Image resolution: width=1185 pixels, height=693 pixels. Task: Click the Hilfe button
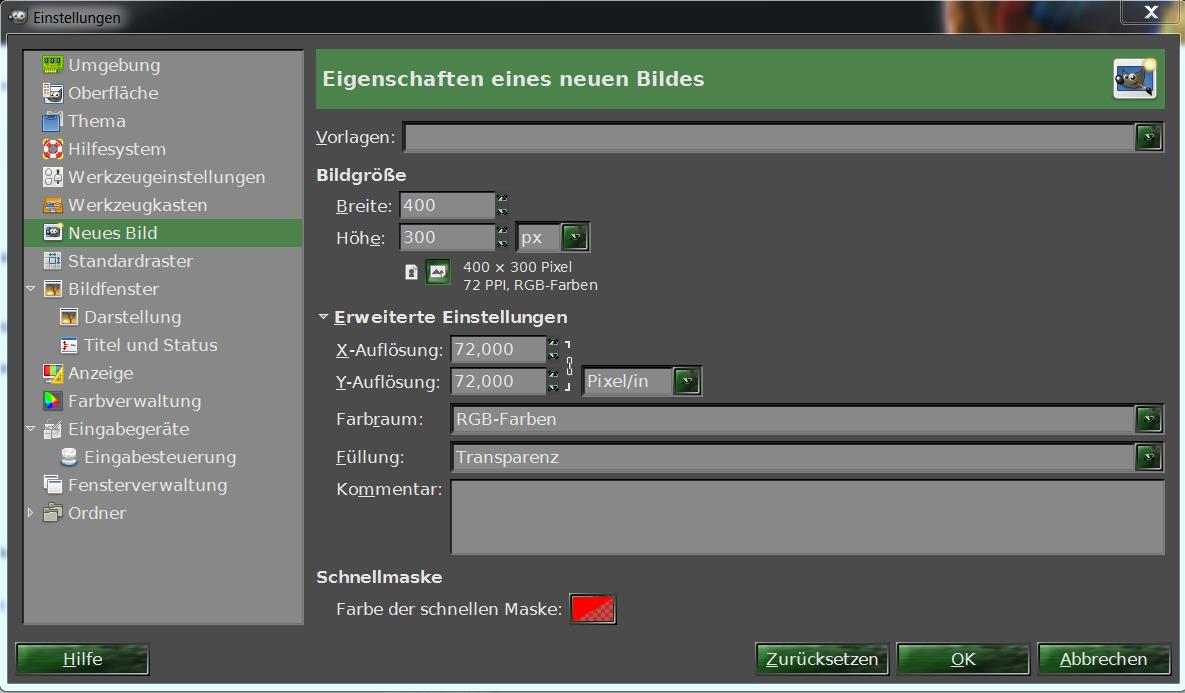point(82,659)
